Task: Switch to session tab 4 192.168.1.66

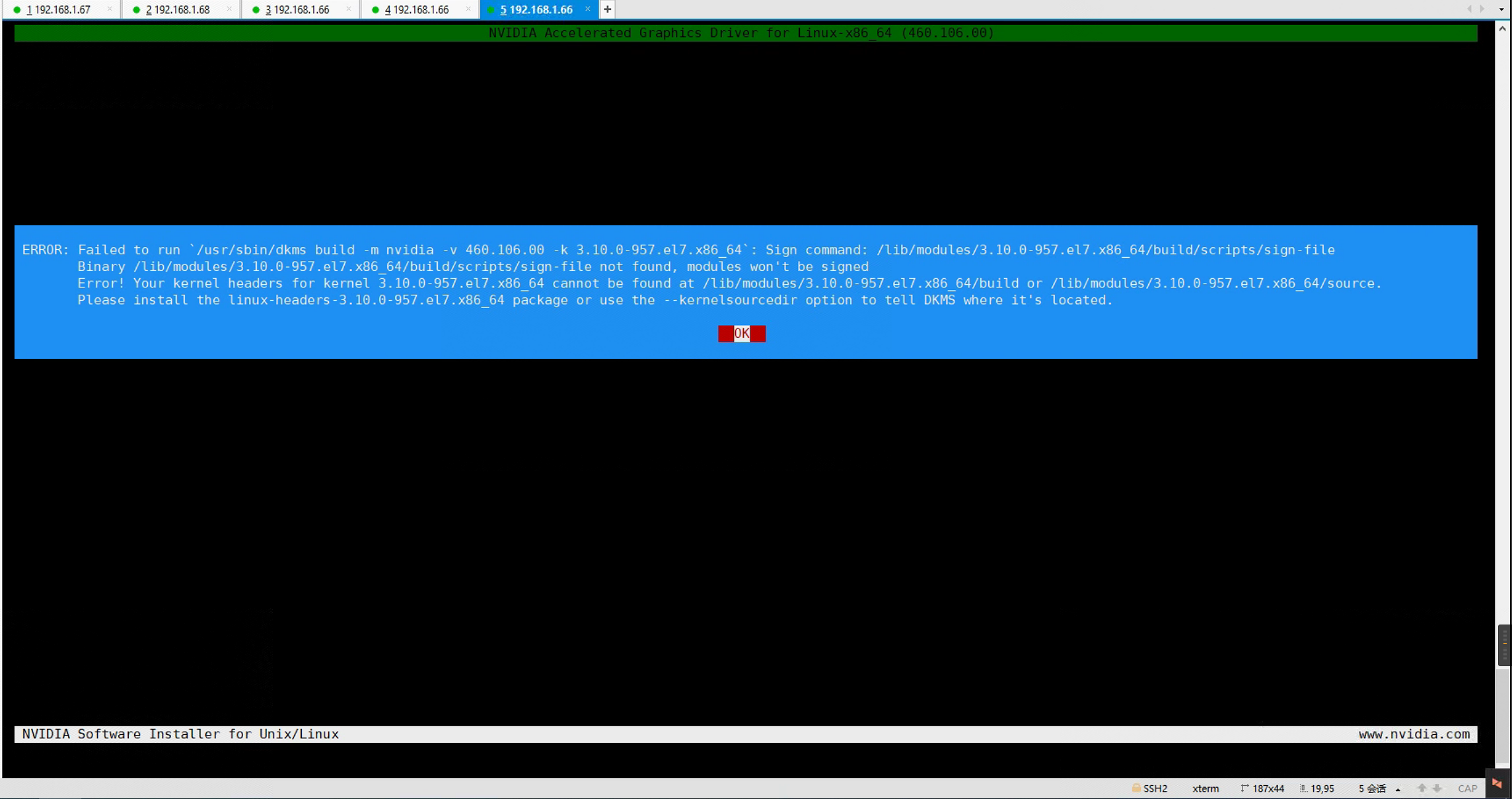Action: coord(418,9)
